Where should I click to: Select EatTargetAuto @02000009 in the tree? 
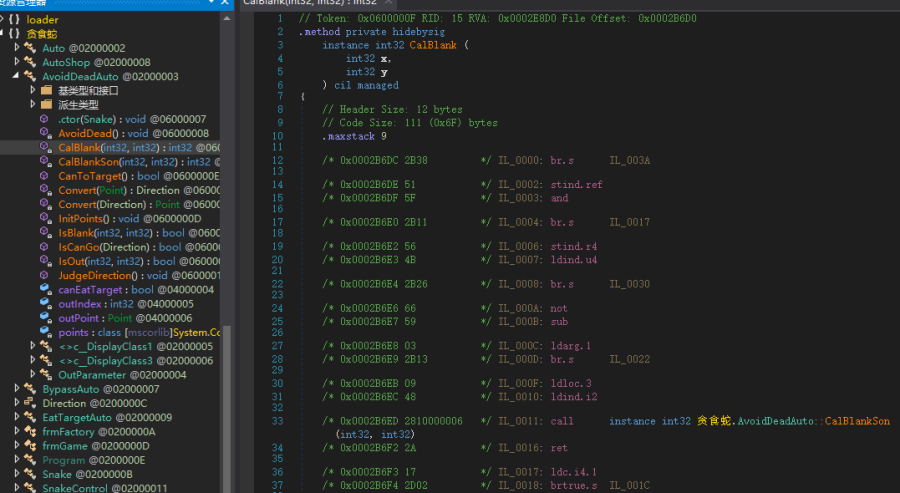pyautogui.click(x=107, y=418)
